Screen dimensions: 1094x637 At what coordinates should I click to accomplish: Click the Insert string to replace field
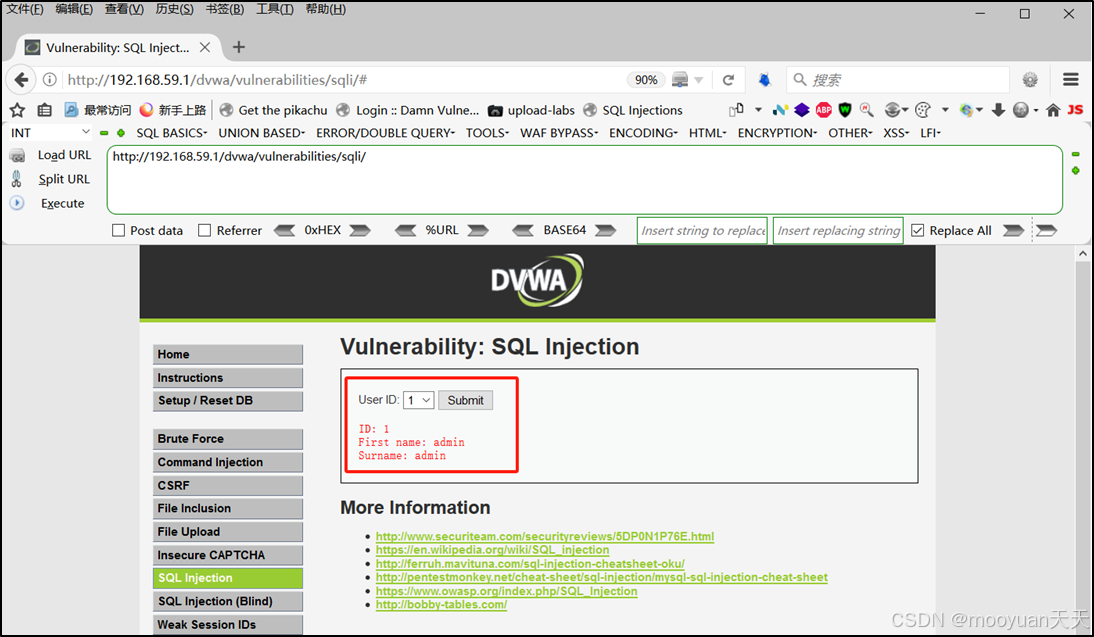point(702,230)
